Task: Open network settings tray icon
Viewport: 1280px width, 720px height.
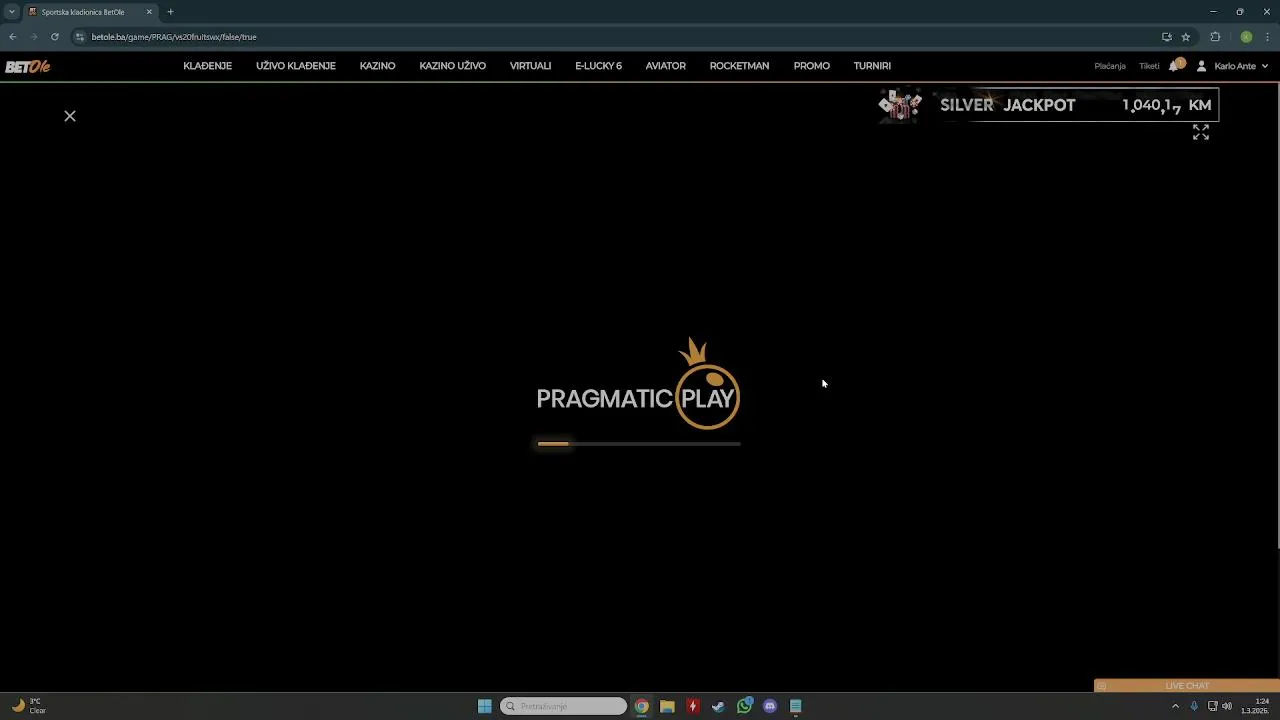Action: tap(1213, 706)
